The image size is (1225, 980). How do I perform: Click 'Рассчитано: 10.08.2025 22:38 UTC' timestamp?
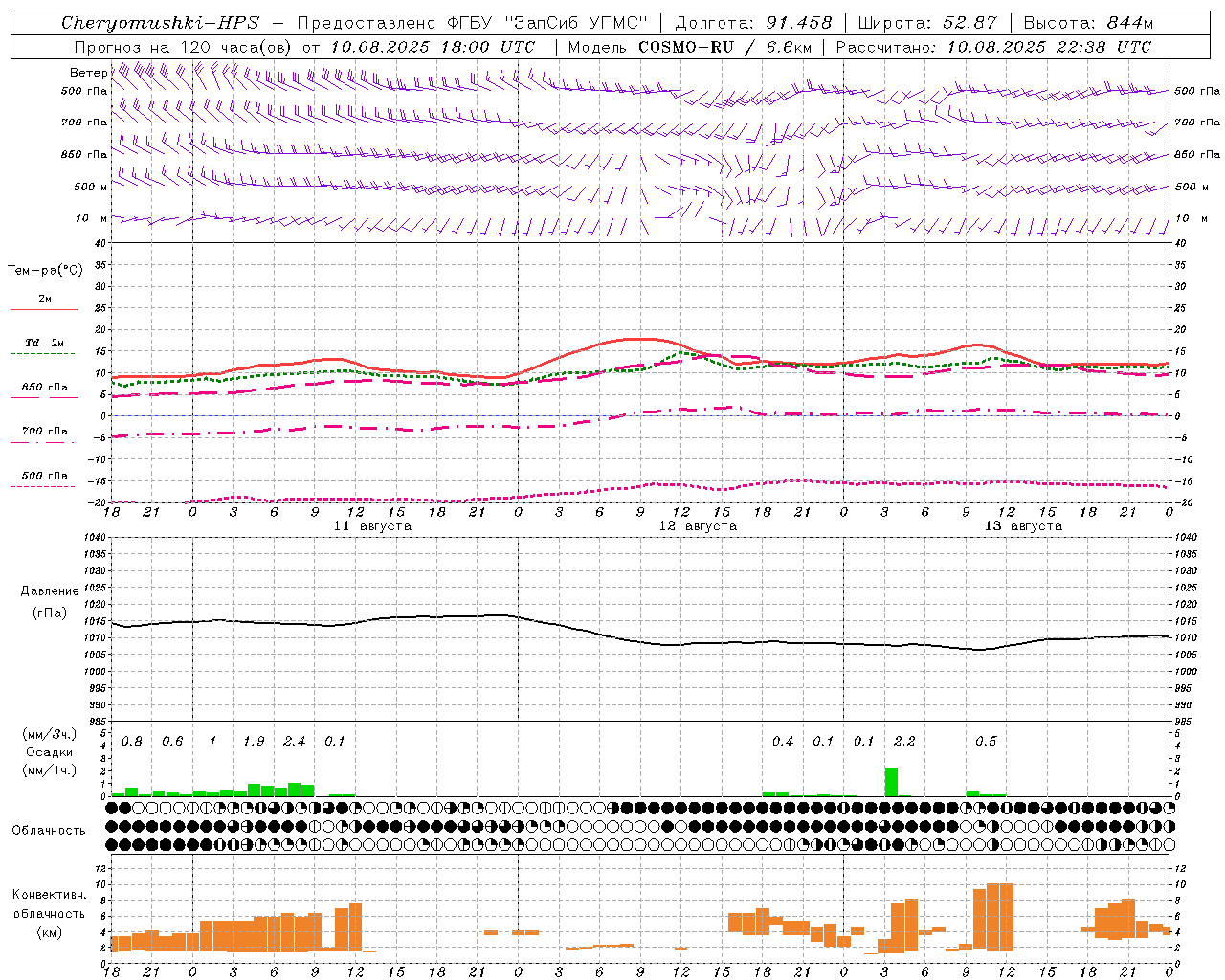(993, 47)
